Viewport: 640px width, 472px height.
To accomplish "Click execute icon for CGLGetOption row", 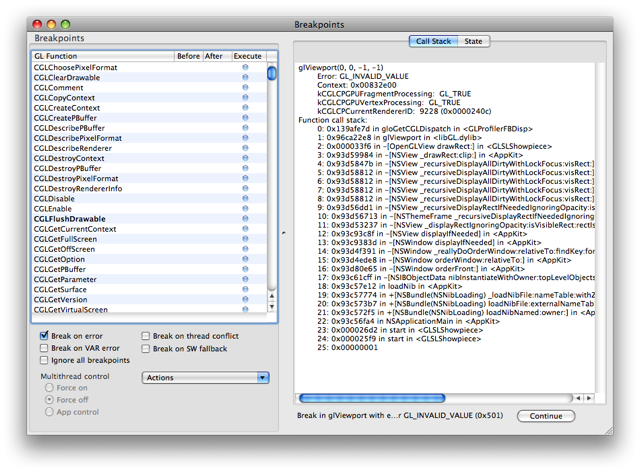I will 246,259.
